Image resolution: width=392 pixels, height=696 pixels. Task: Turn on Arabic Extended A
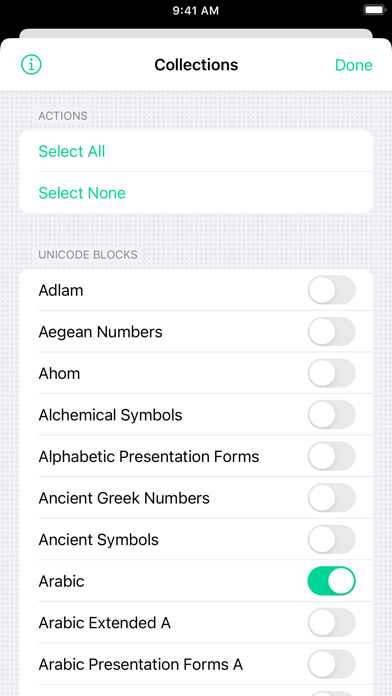[x=332, y=623]
